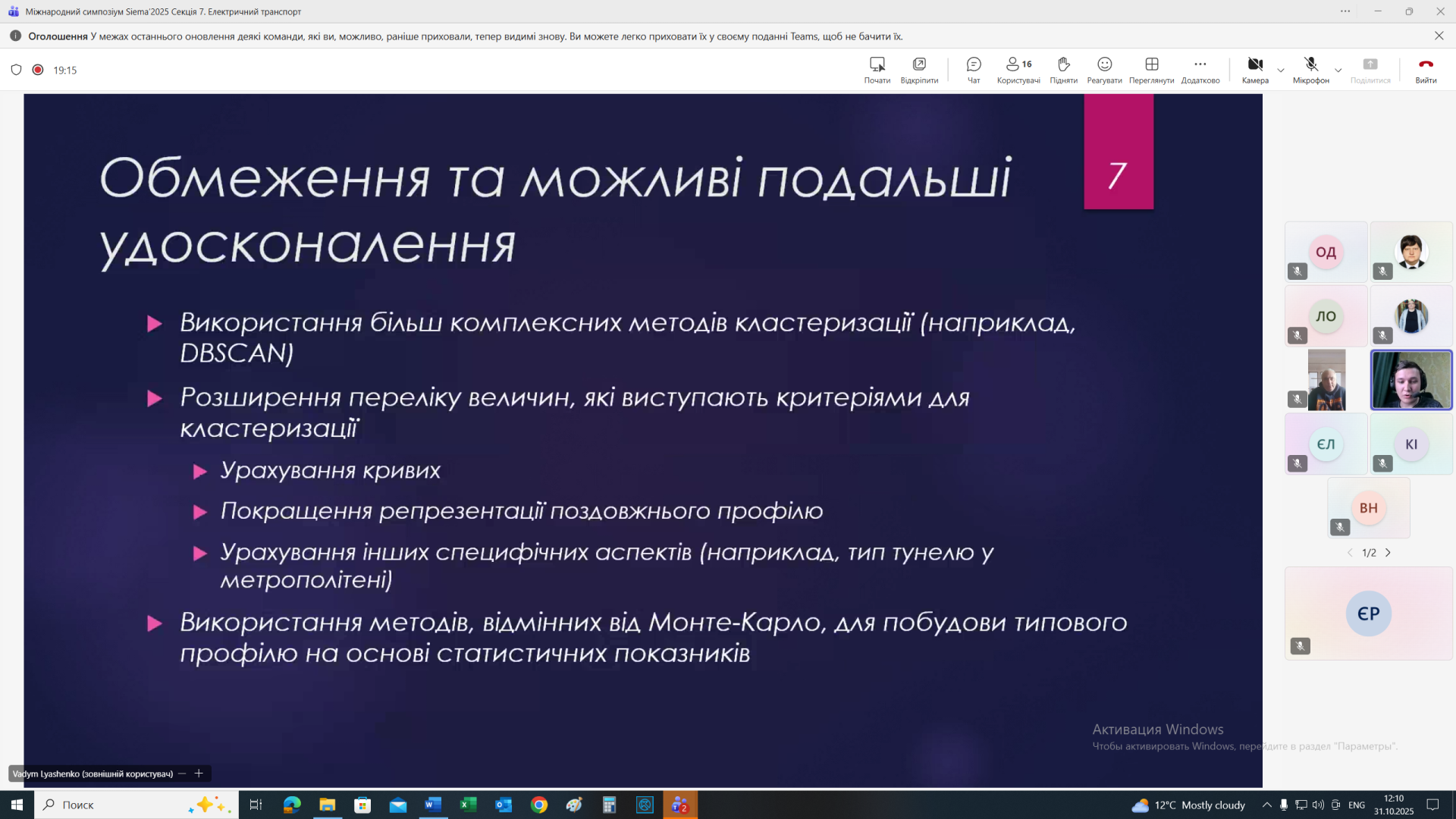
Task: Click the red recording indicator
Action: [38, 70]
